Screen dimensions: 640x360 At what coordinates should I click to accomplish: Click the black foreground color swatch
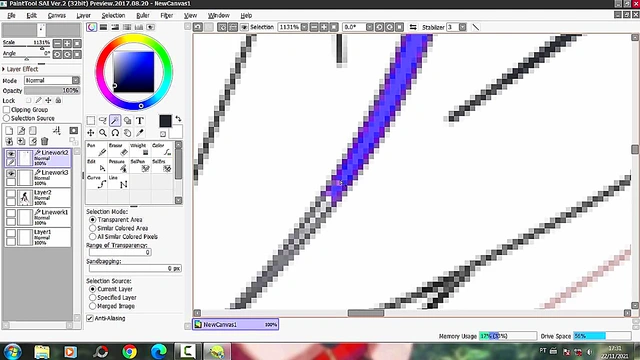tap(165, 121)
